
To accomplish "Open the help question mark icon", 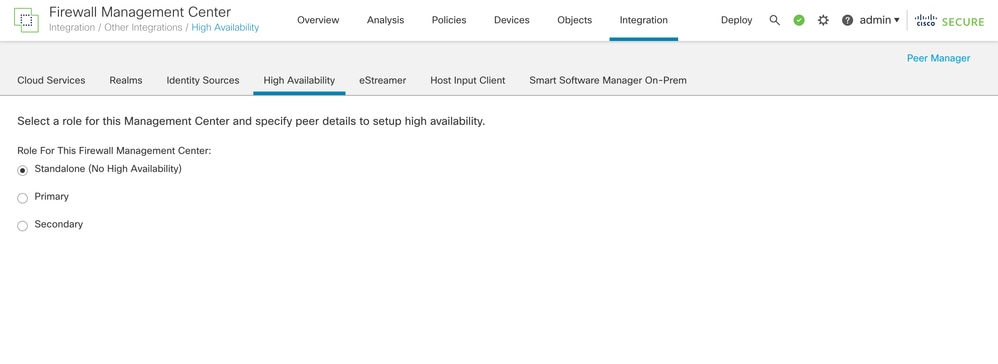I will [847, 20].
